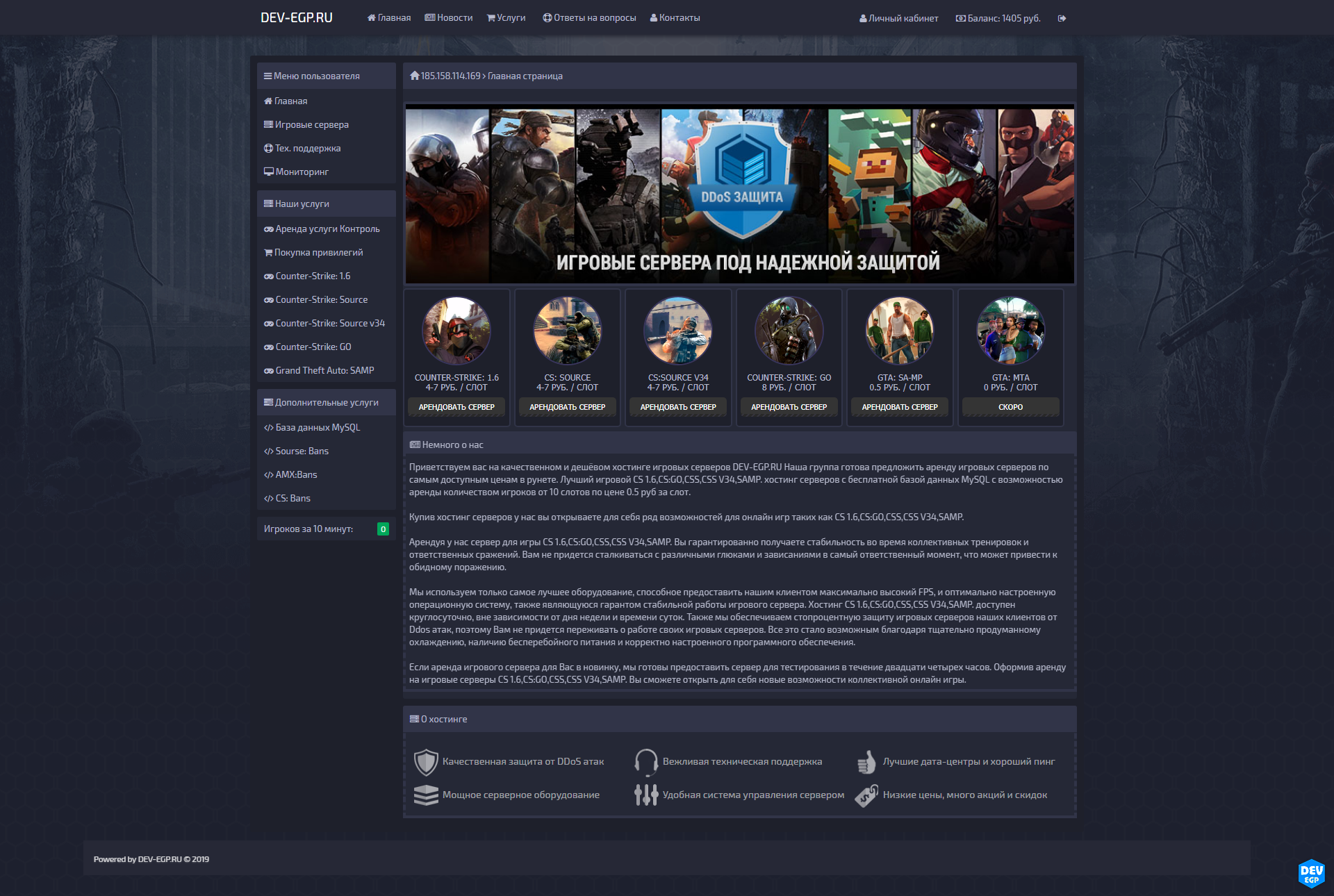The image size is (1334, 896).
Task: Click the СКОРО button under GTA: MTA
Action: point(1010,407)
